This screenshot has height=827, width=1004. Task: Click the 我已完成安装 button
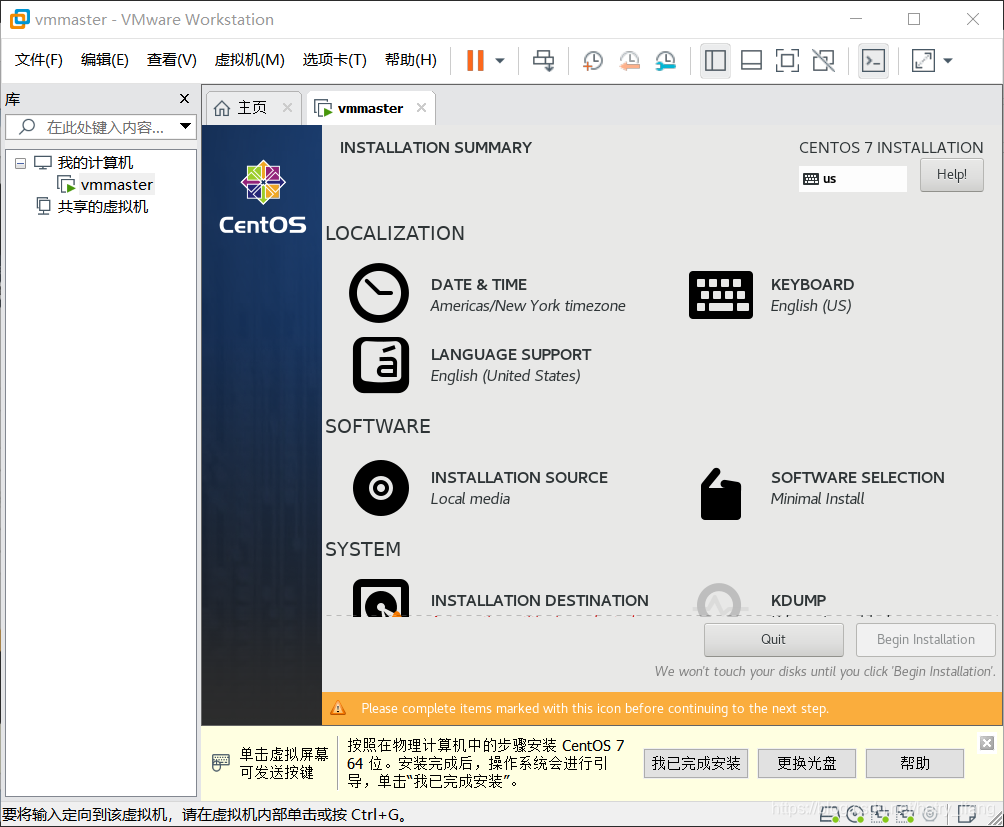click(695, 764)
